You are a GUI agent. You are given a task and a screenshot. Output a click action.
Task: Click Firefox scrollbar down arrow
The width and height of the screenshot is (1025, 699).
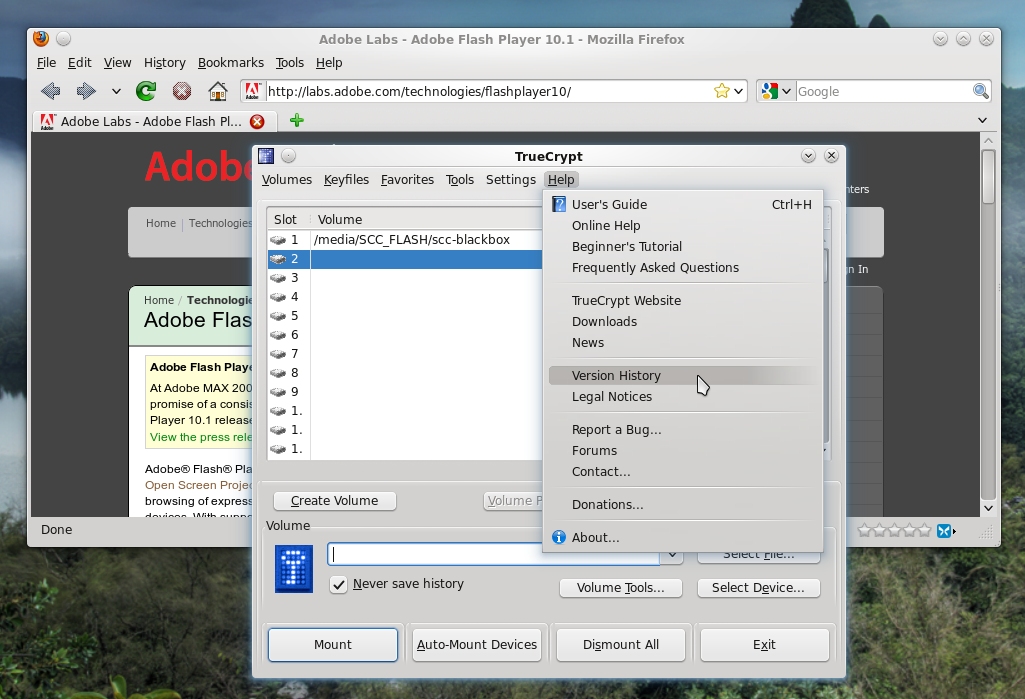pyautogui.click(x=988, y=508)
